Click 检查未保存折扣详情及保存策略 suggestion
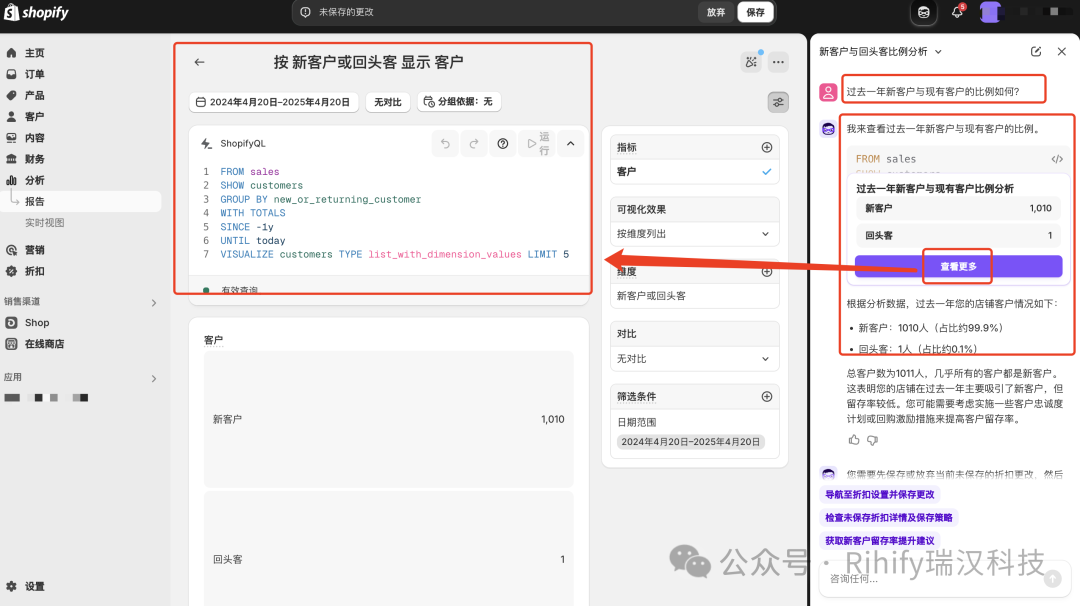This screenshot has width=1080, height=606. coord(889,517)
